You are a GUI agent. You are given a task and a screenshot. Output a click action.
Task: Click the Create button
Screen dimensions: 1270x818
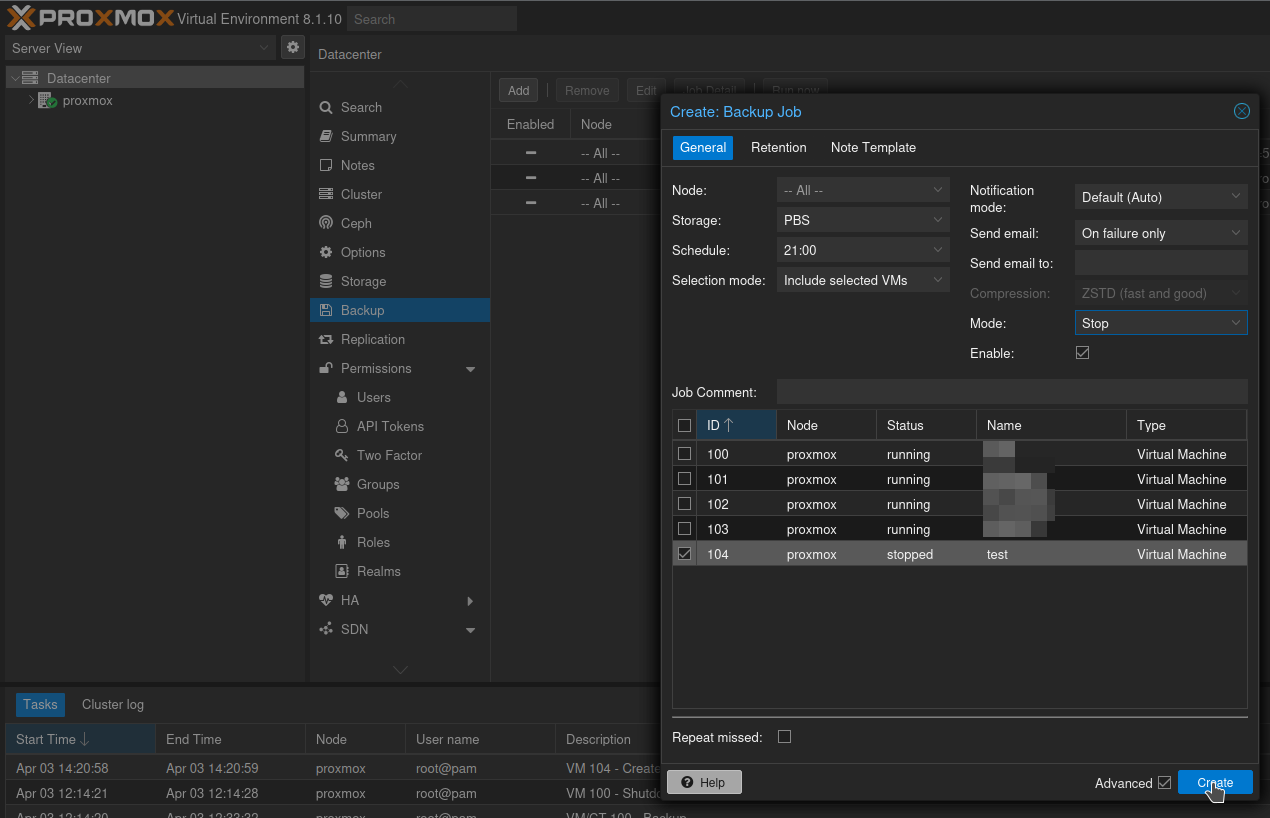tap(1215, 783)
